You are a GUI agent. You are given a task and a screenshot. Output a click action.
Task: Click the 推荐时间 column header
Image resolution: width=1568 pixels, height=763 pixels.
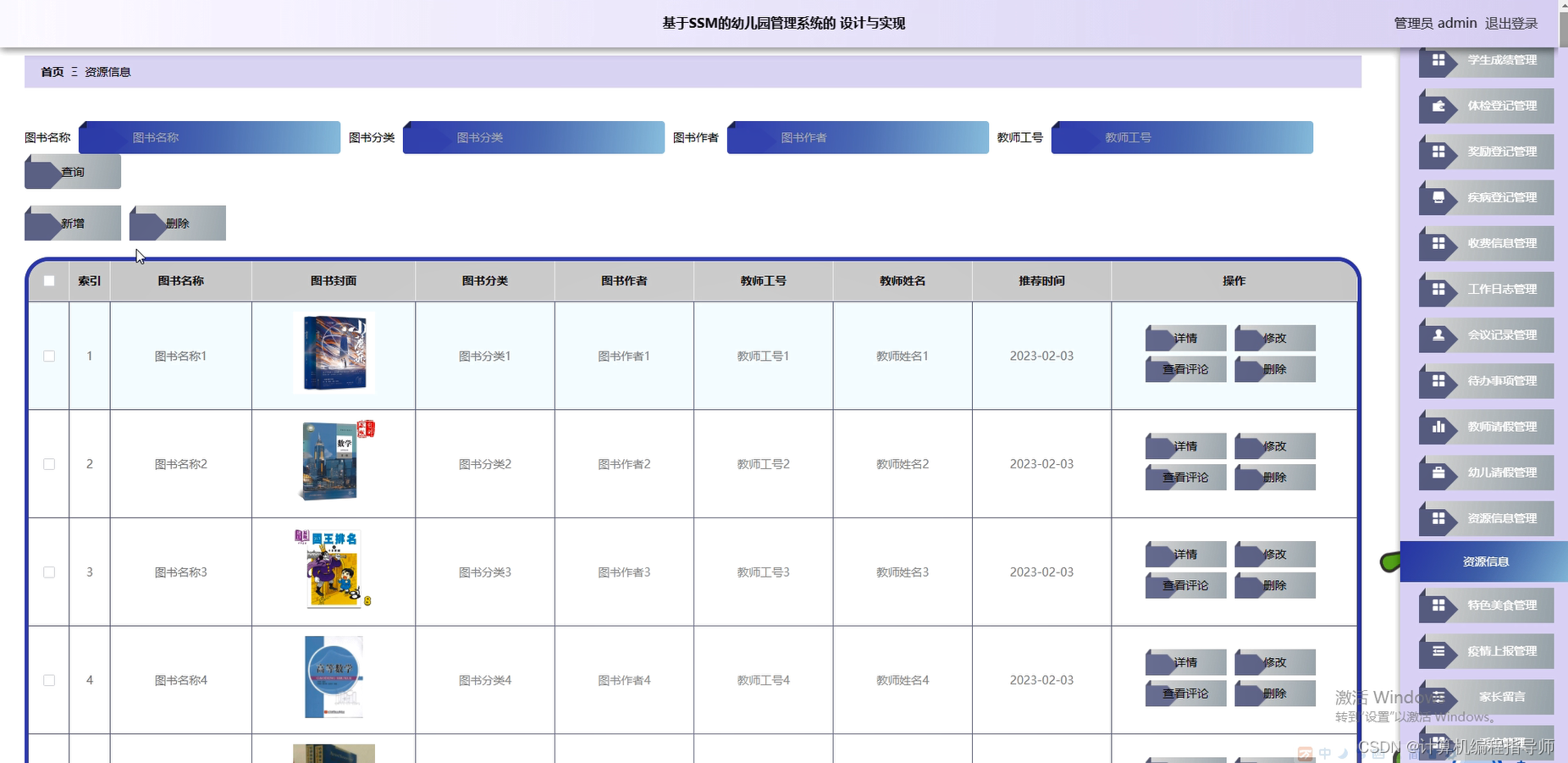pos(1041,281)
